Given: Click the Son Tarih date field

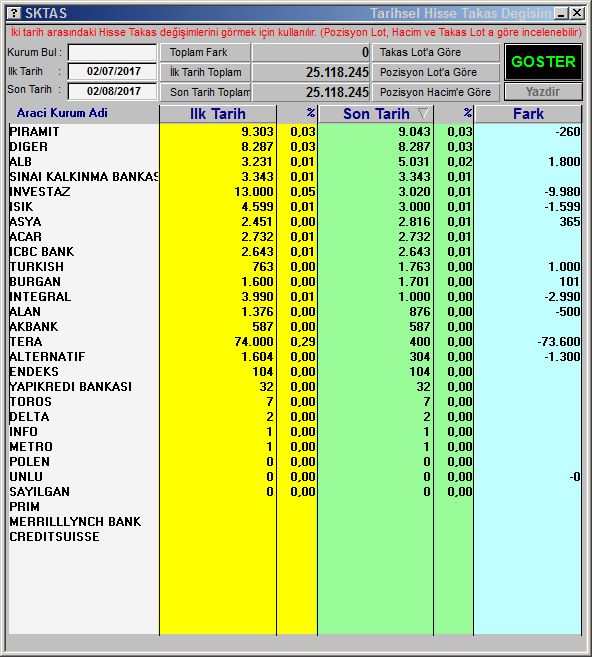Looking at the screenshot, I should click(112, 91).
